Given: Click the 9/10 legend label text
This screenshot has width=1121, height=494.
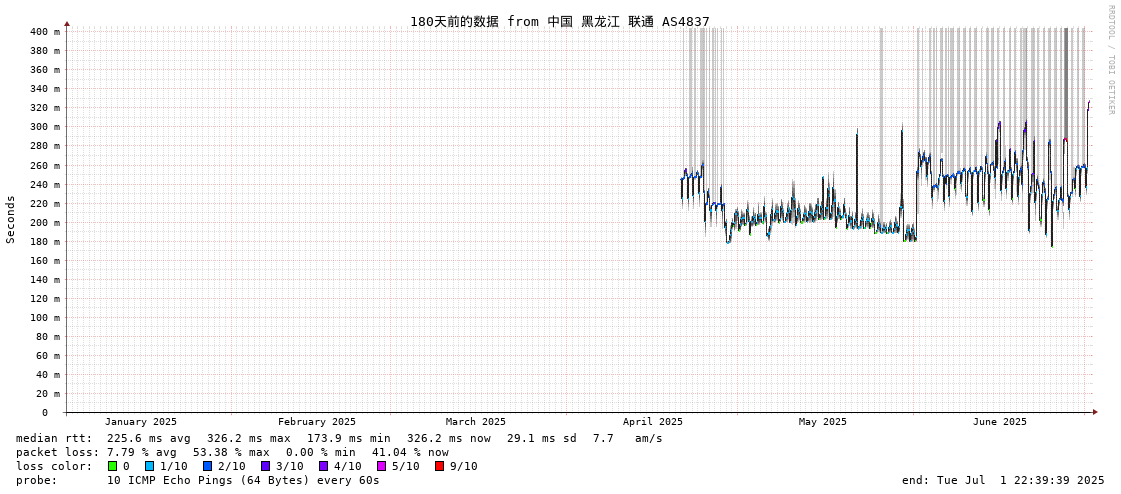Looking at the screenshot, I should [463, 466].
